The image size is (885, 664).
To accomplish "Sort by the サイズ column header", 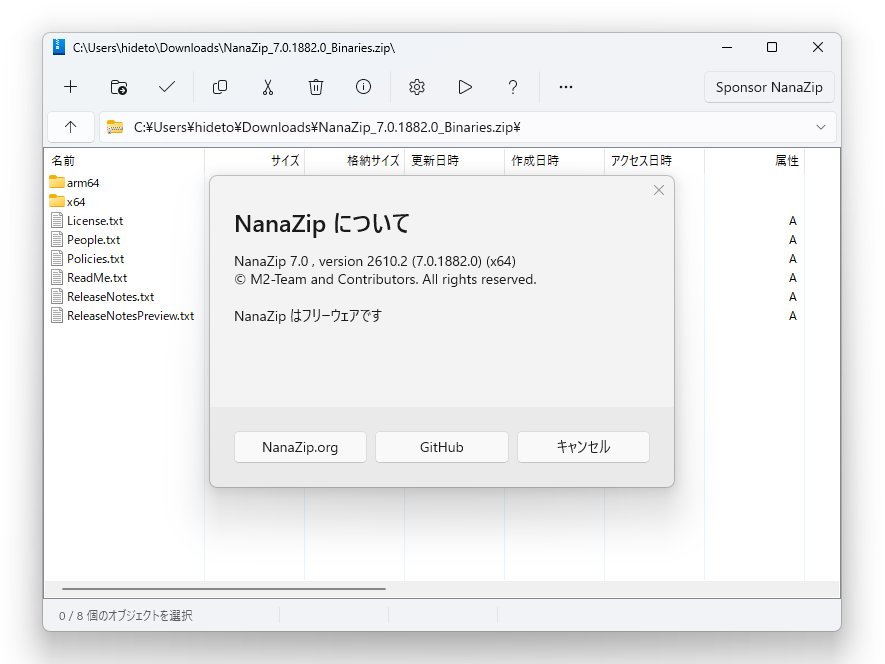I will point(255,161).
